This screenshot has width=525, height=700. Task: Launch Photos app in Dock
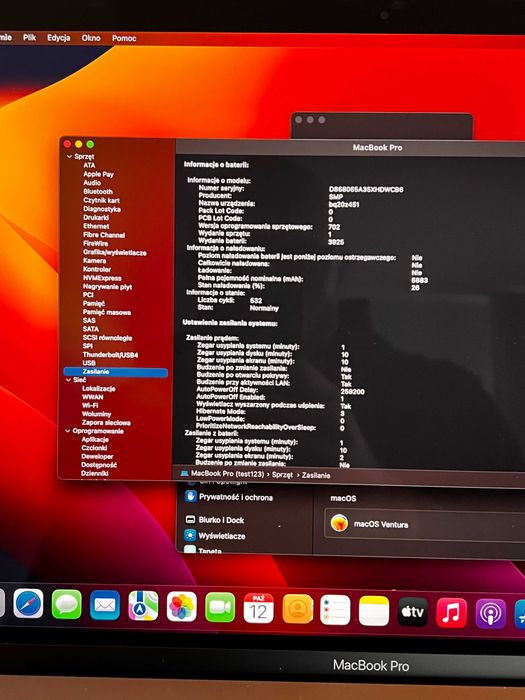(x=182, y=607)
